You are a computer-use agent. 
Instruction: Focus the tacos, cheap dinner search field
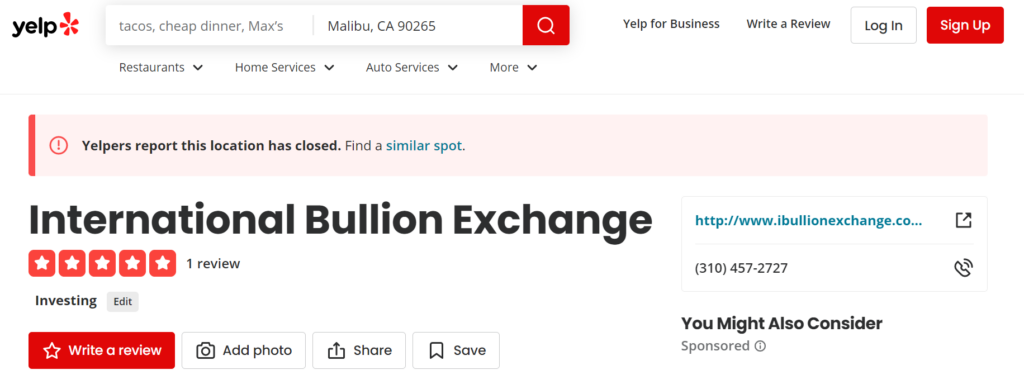[209, 26]
